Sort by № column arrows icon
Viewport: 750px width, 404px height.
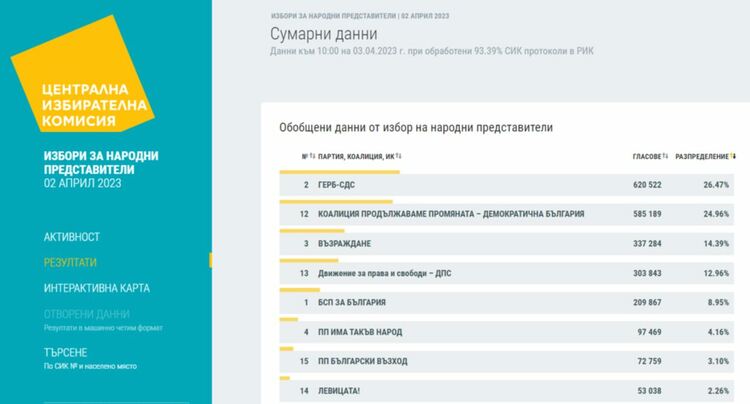point(312,156)
